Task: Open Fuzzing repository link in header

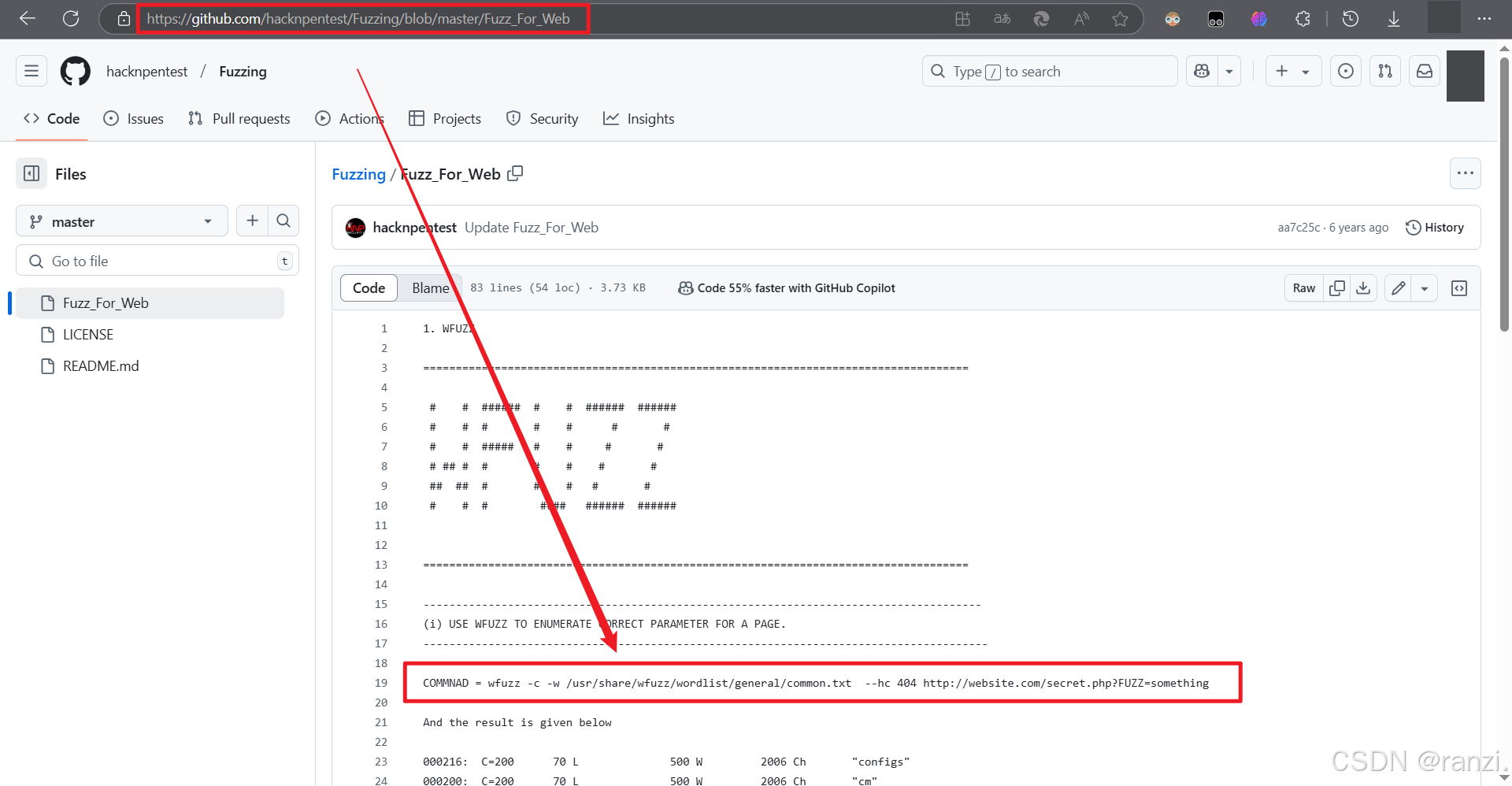Action: click(243, 72)
